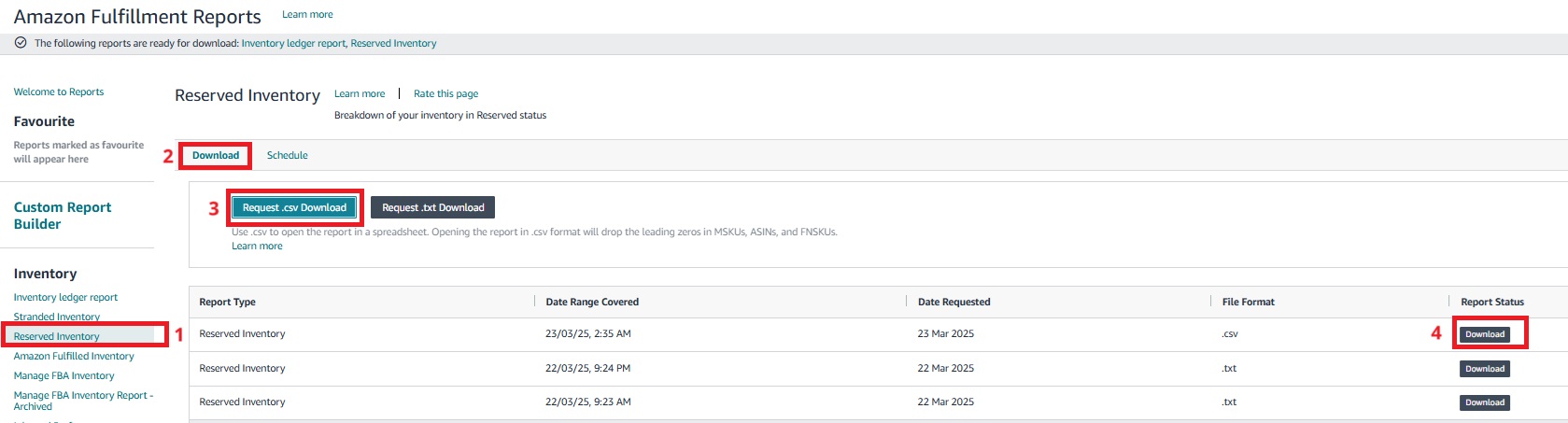1568x423 pixels.
Task: Open Custom Report Builder
Action: [x=63, y=216]
